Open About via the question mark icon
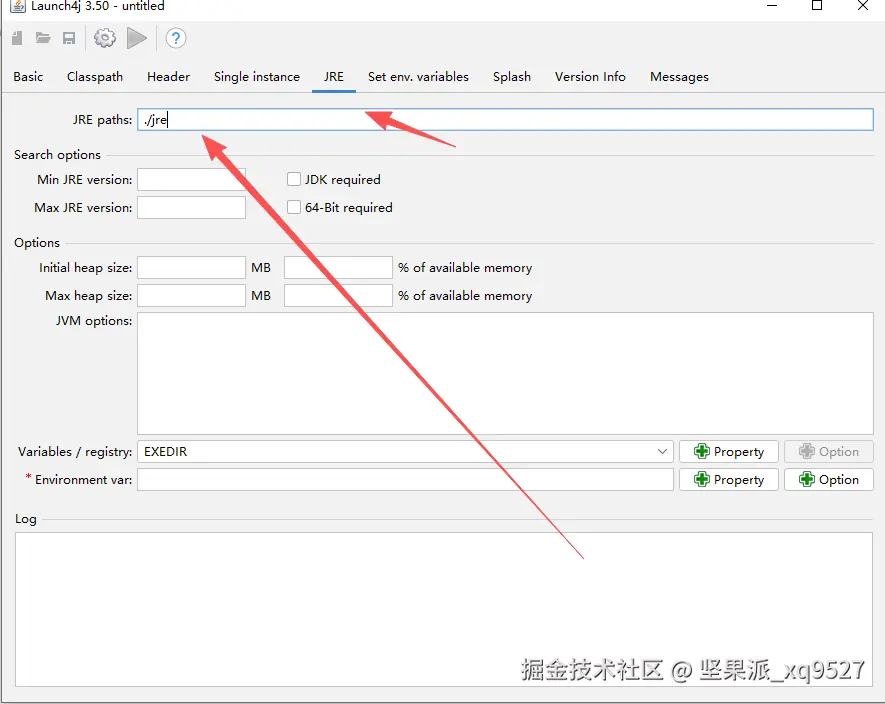Screen dimensions: 885x704 point(176,38)
